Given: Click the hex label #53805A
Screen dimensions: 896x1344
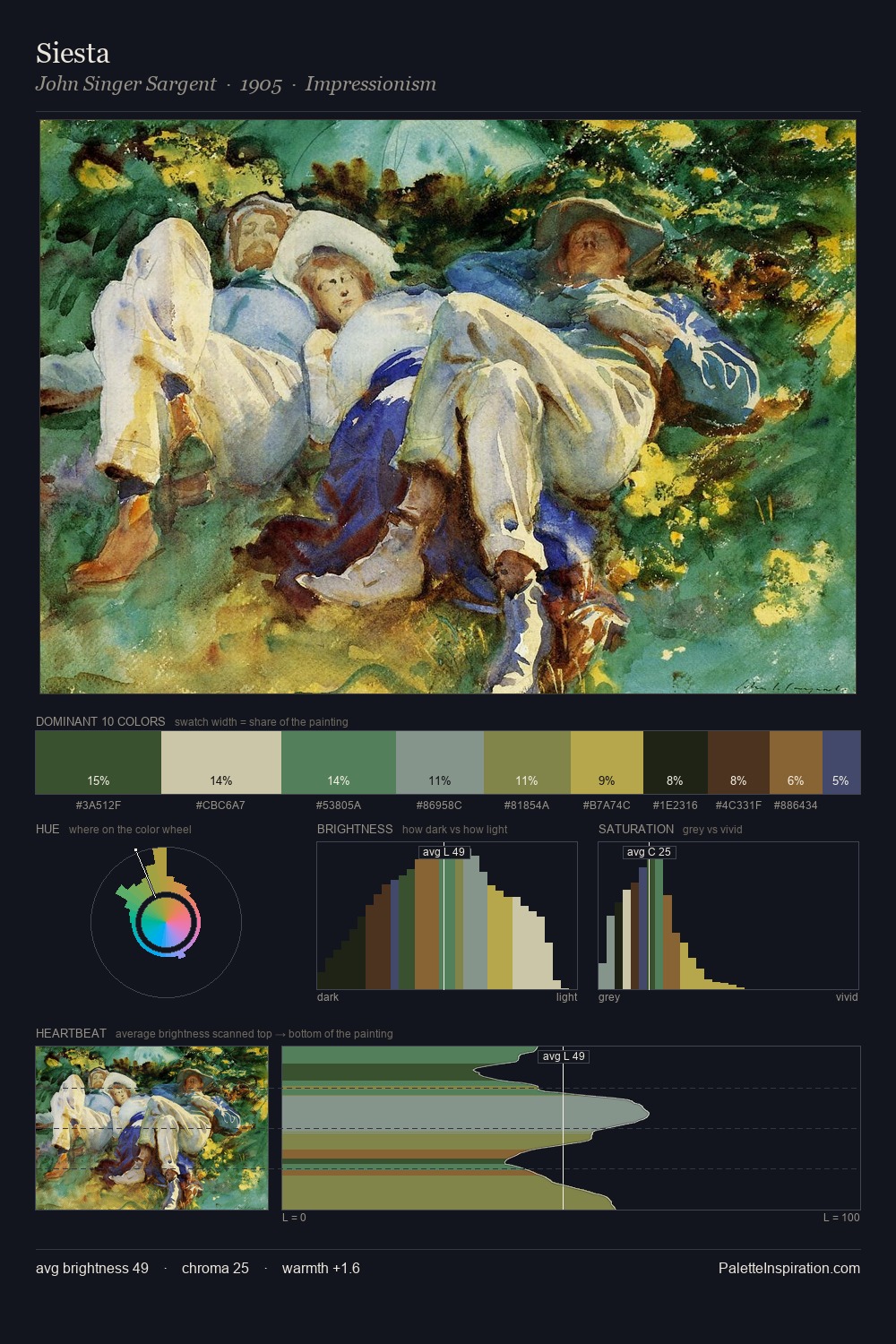Looking at the screenshot, I should [x=339, y=806].
